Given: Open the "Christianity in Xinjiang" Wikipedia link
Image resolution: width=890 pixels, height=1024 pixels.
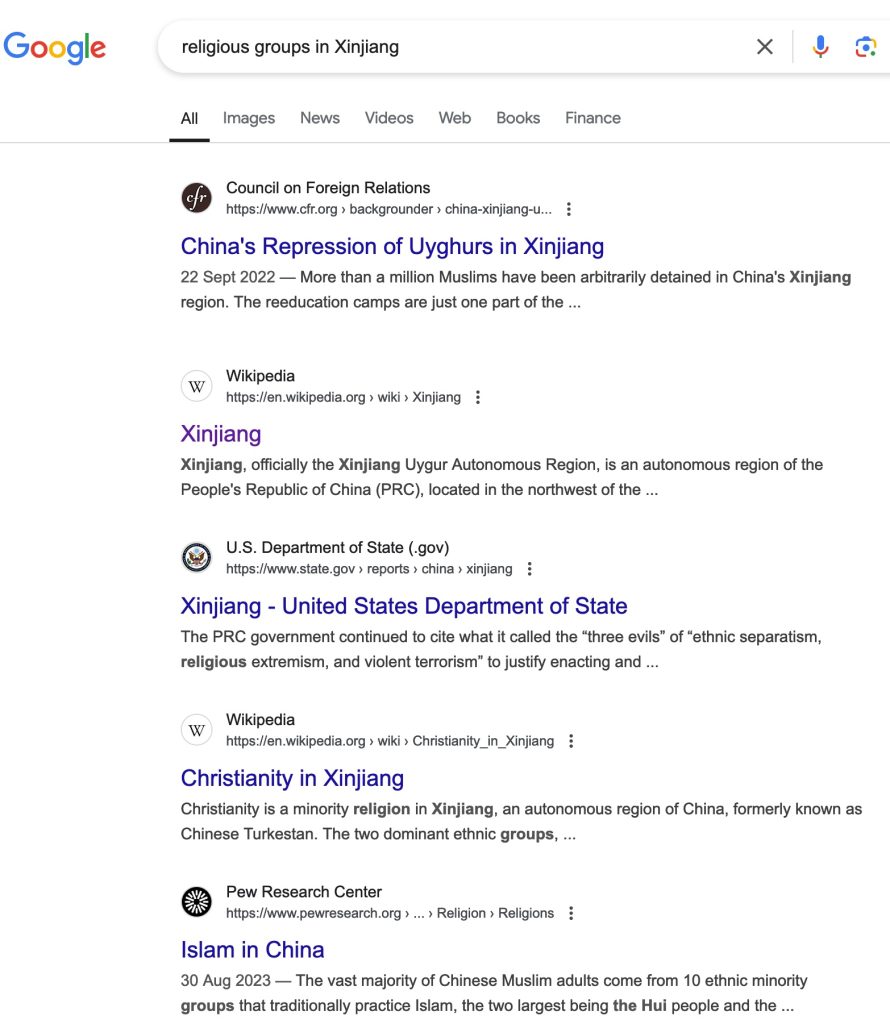Looking at the screenshot, I should click(x=292, y=778).
